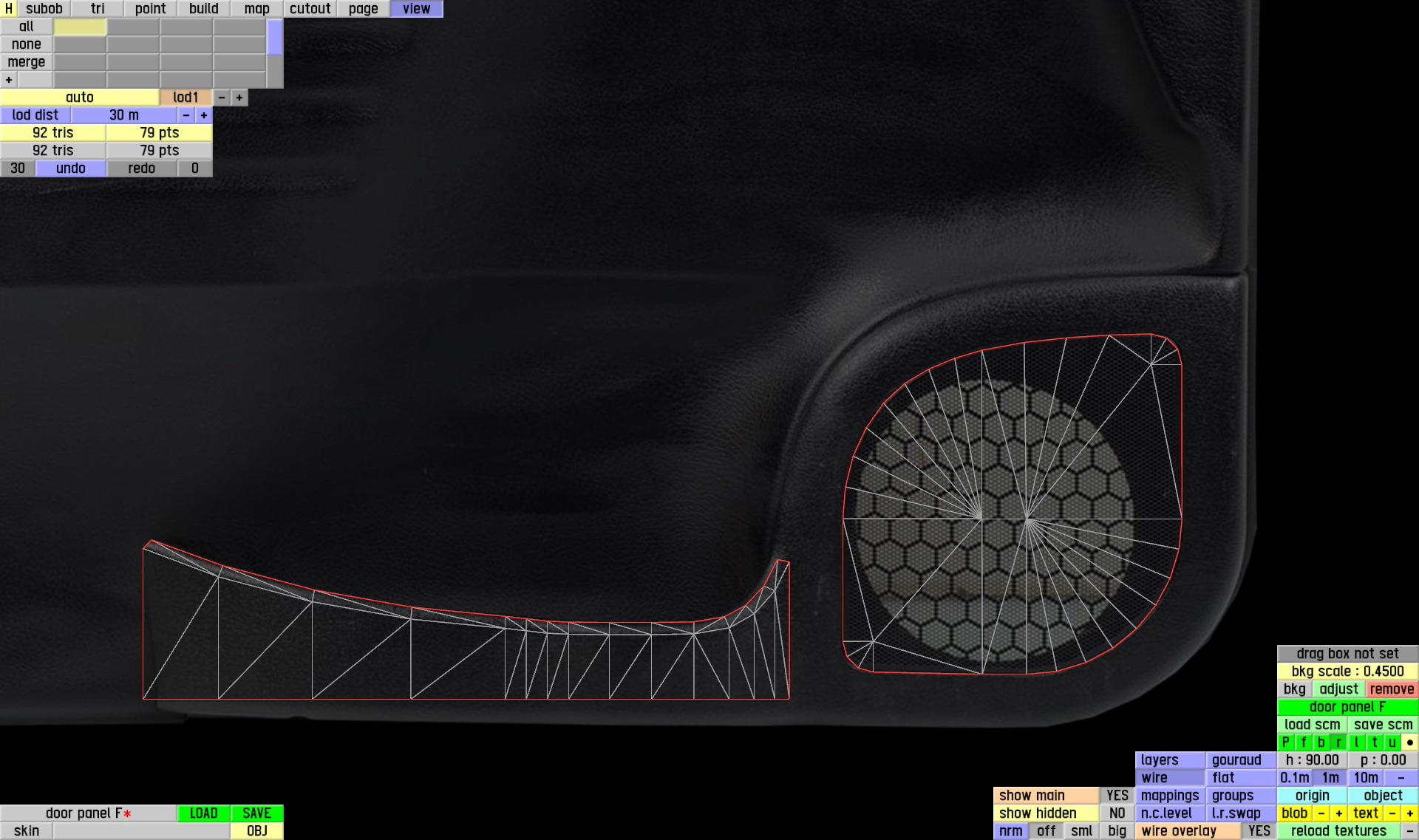1419x840 pixels.
Task: Increase blob size with plus button
Action: (x=1338, y=813)
